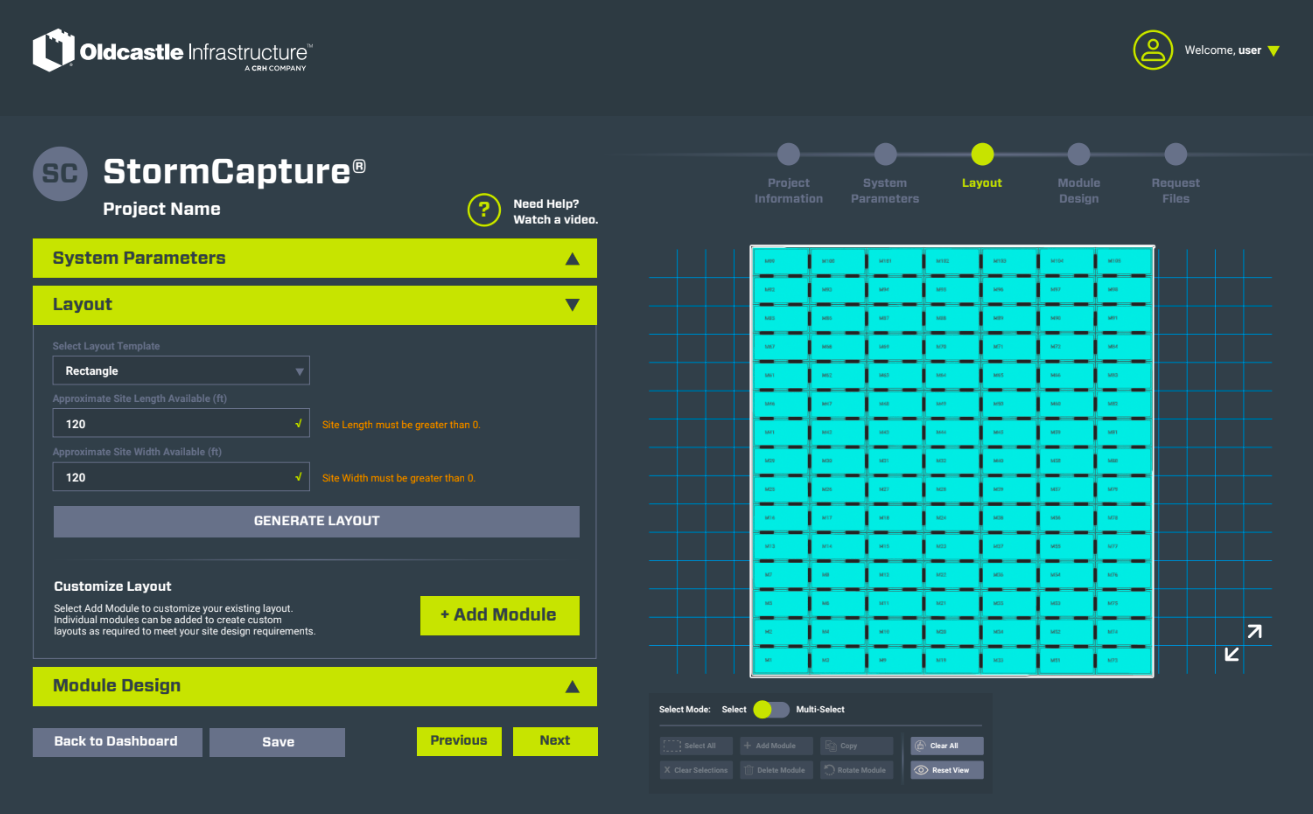Image resolution: width=1313 pixels, height=814 pixels.
Task: Select module M105 in layout grid
Action: click(x=1124, y=261)
